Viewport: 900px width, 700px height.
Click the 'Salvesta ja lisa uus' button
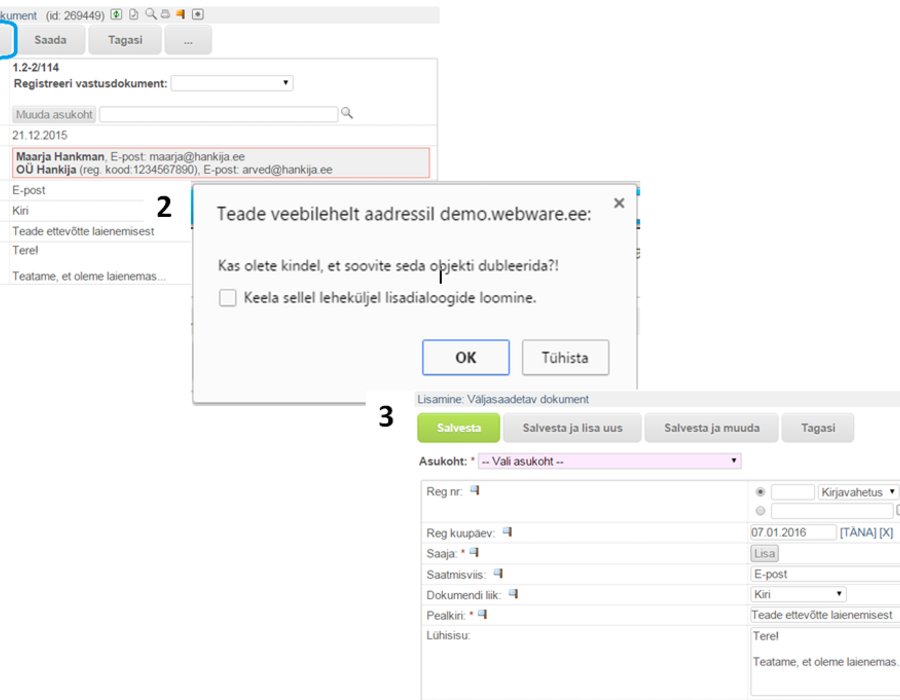tap(572, 428)
